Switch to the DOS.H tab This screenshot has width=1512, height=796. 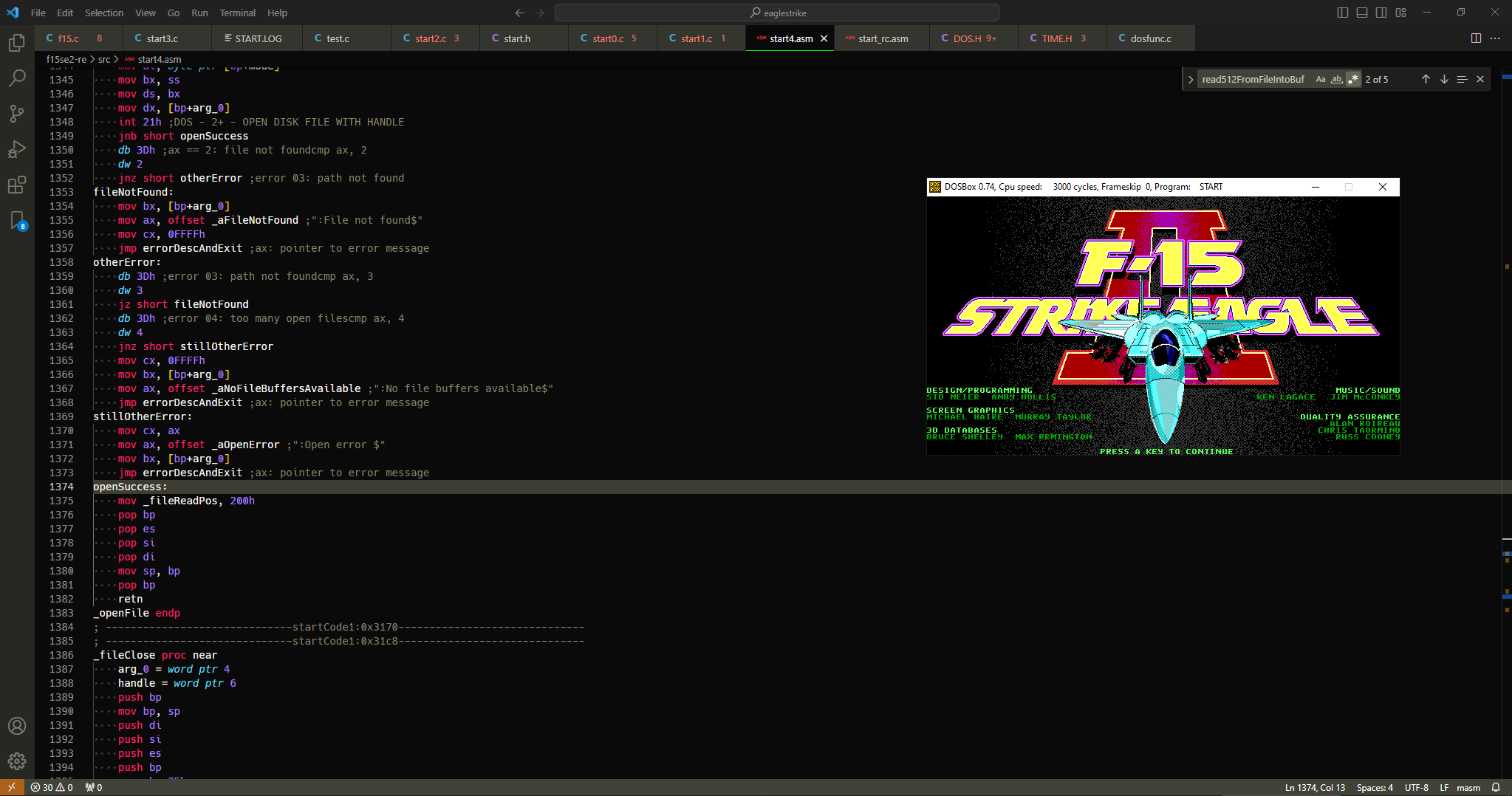(x=974, y=38)
